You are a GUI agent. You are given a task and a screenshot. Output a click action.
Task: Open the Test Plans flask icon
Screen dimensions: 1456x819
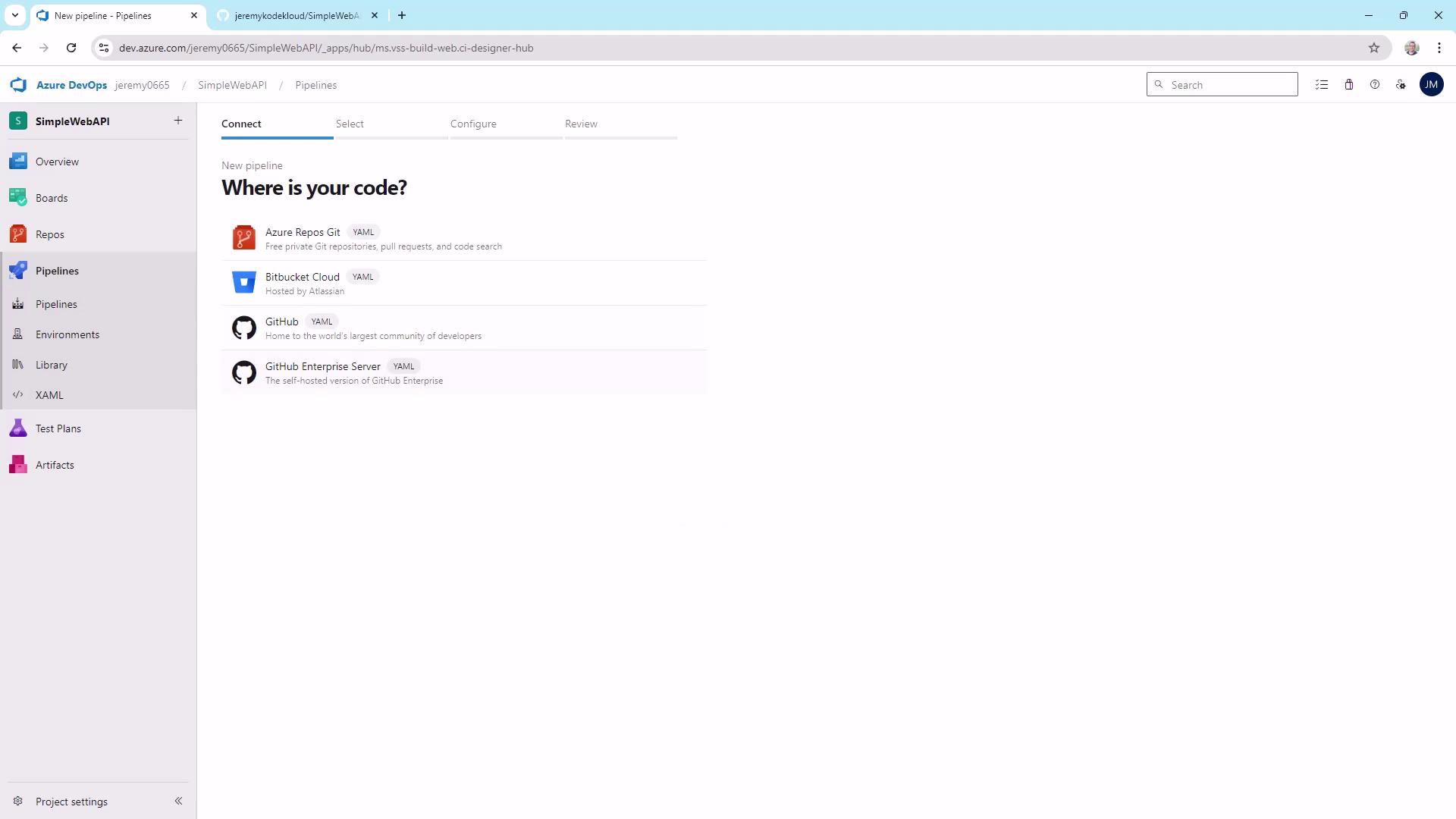tap(18, 428)
